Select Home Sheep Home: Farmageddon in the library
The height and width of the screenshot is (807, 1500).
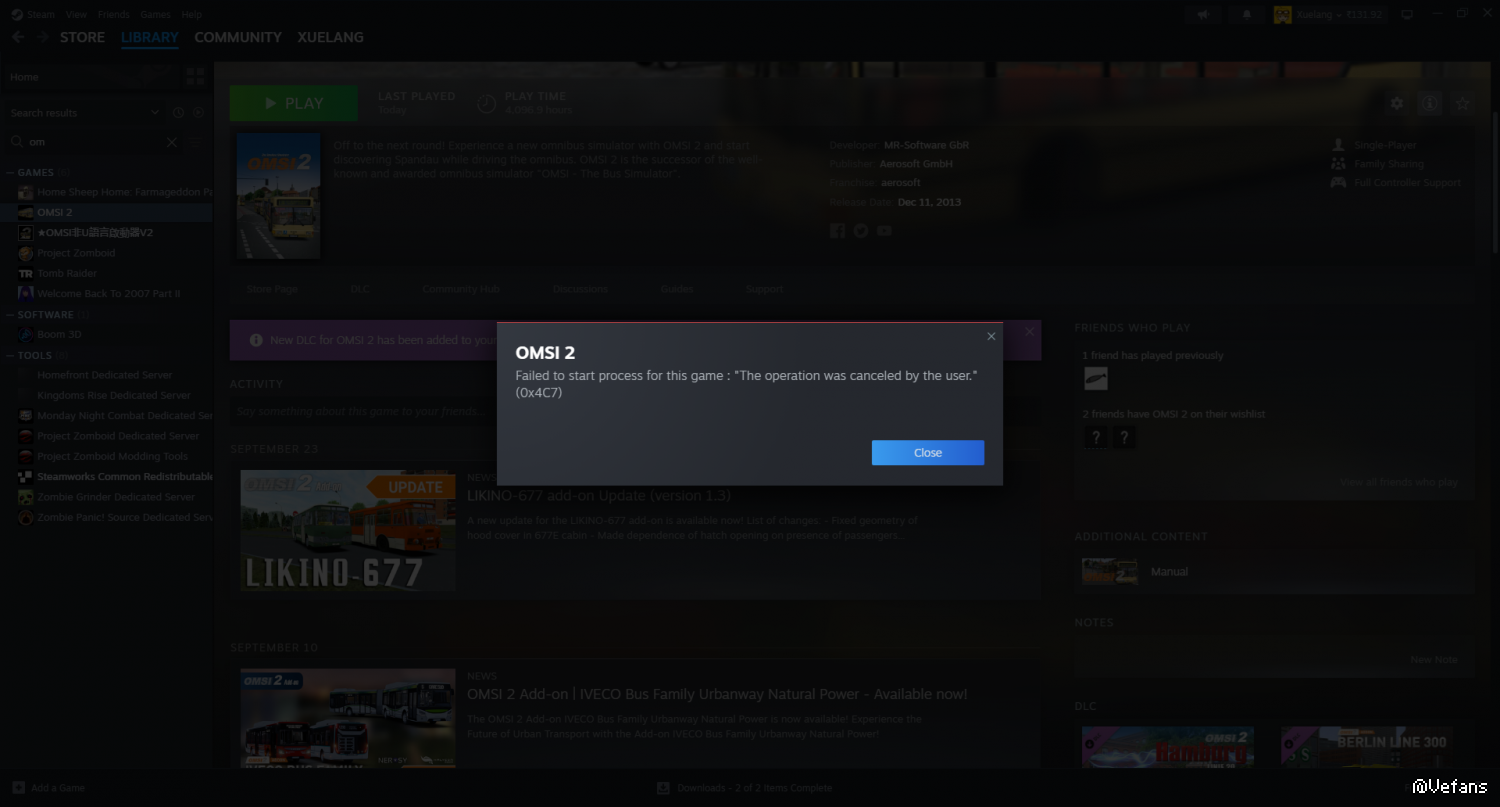(115, 192)
